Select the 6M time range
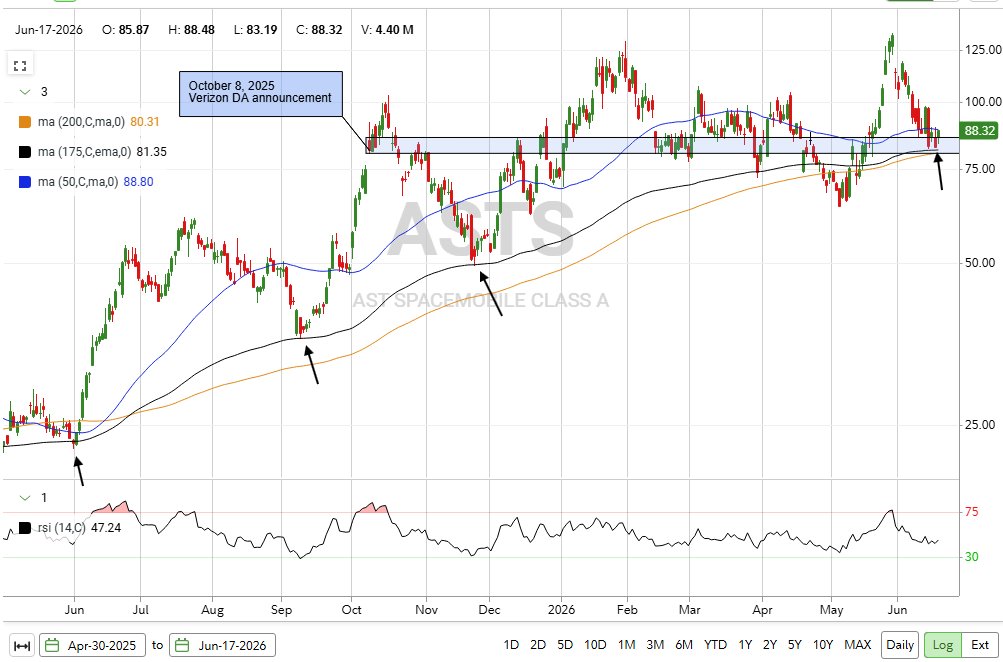 coord(684,645)
